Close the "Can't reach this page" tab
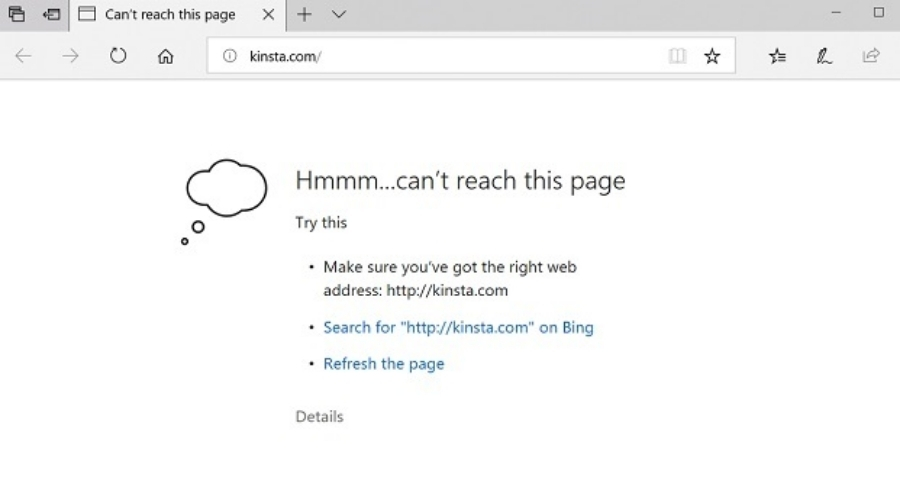This screenshot has width=900, height=500. (269, 15)
